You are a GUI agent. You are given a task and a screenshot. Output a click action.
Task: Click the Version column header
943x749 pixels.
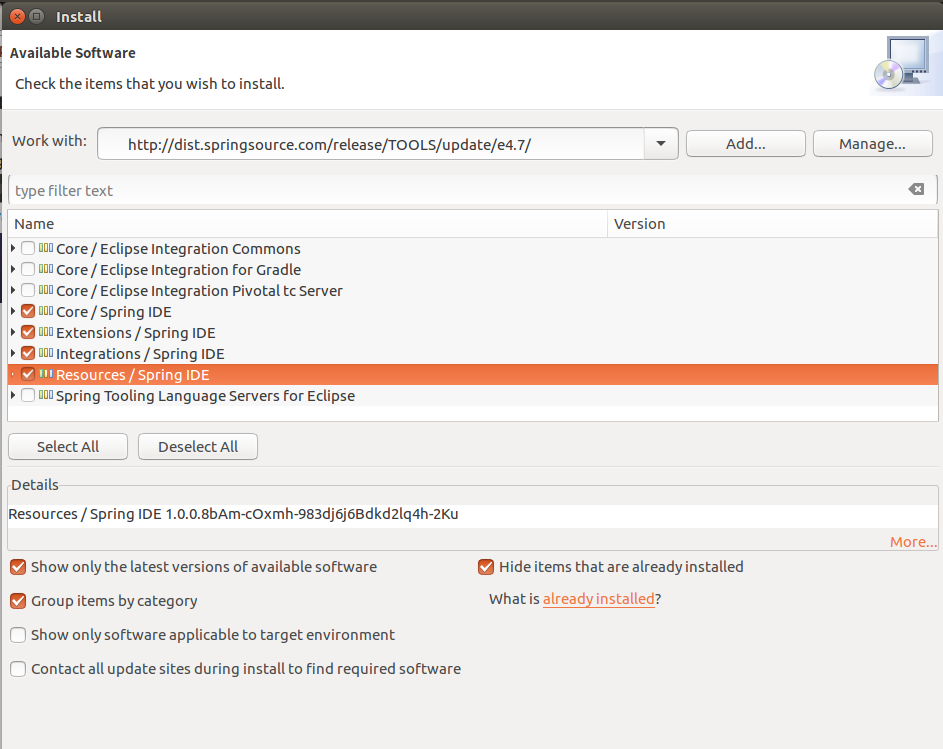pos(770,224)
